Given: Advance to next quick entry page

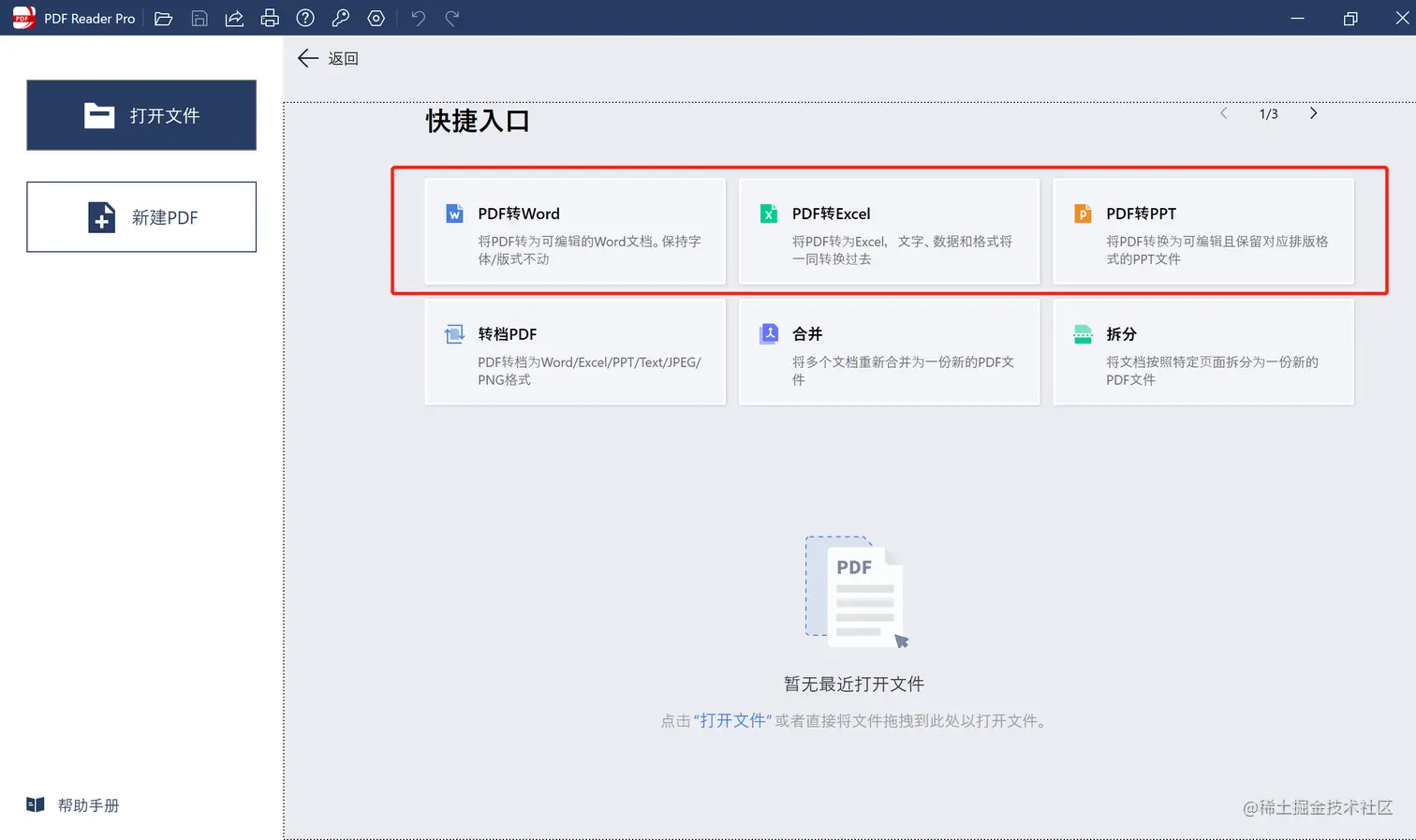Looking at the screenshot, I should coord(1313,112).
